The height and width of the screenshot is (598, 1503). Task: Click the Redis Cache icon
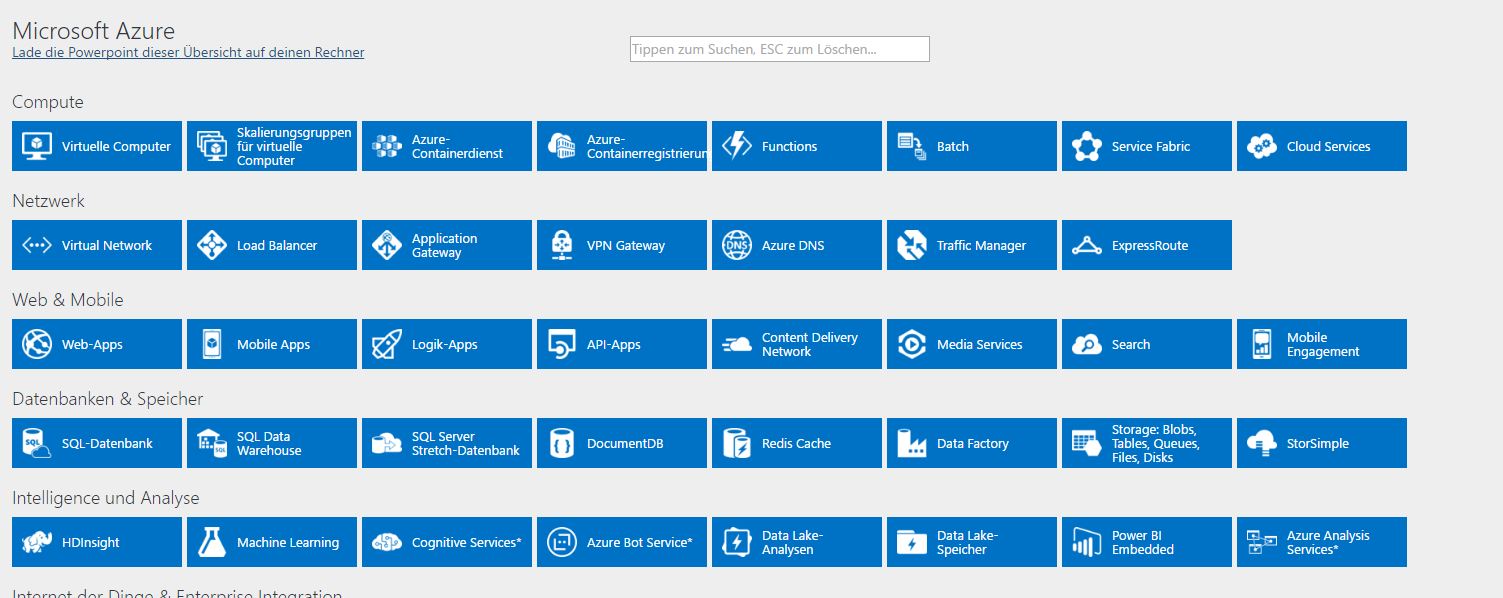pyautogui.click(x=737, y=443)
